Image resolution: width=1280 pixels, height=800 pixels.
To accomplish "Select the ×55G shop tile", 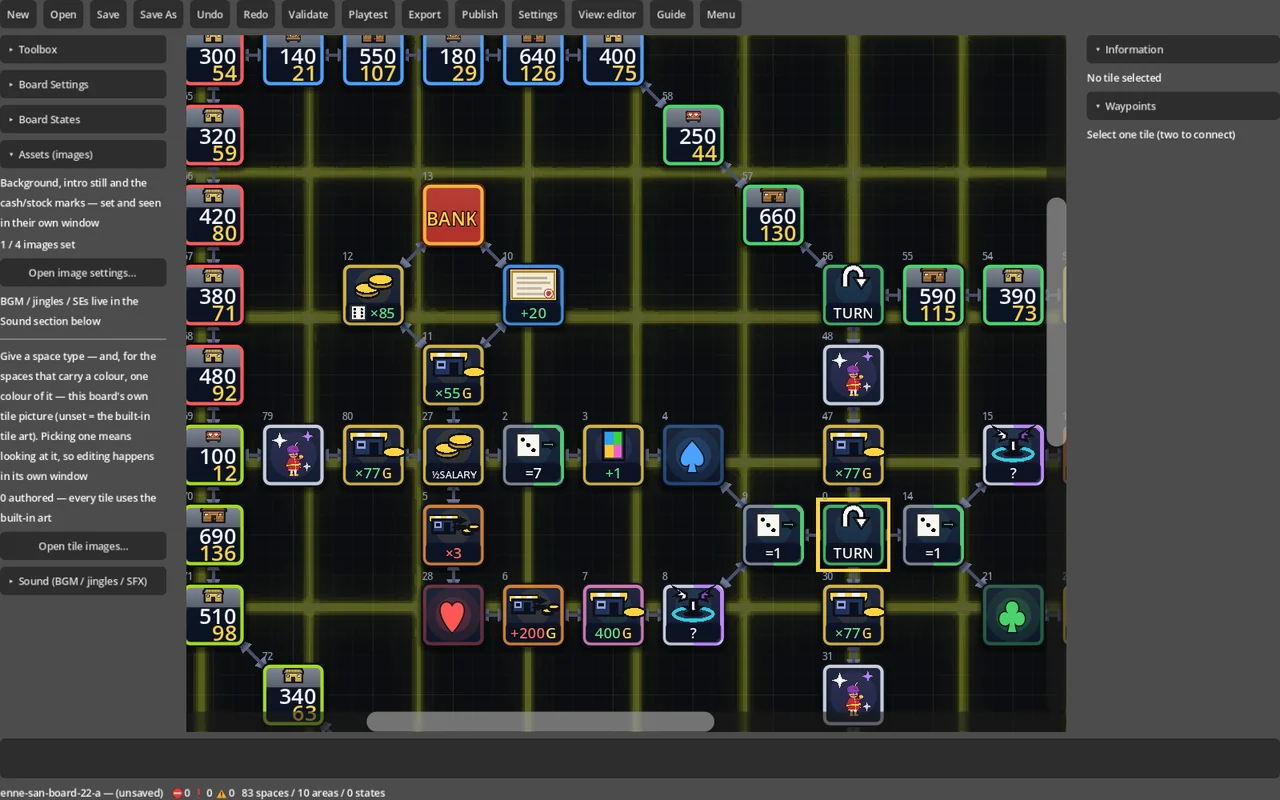I will 453,375.
